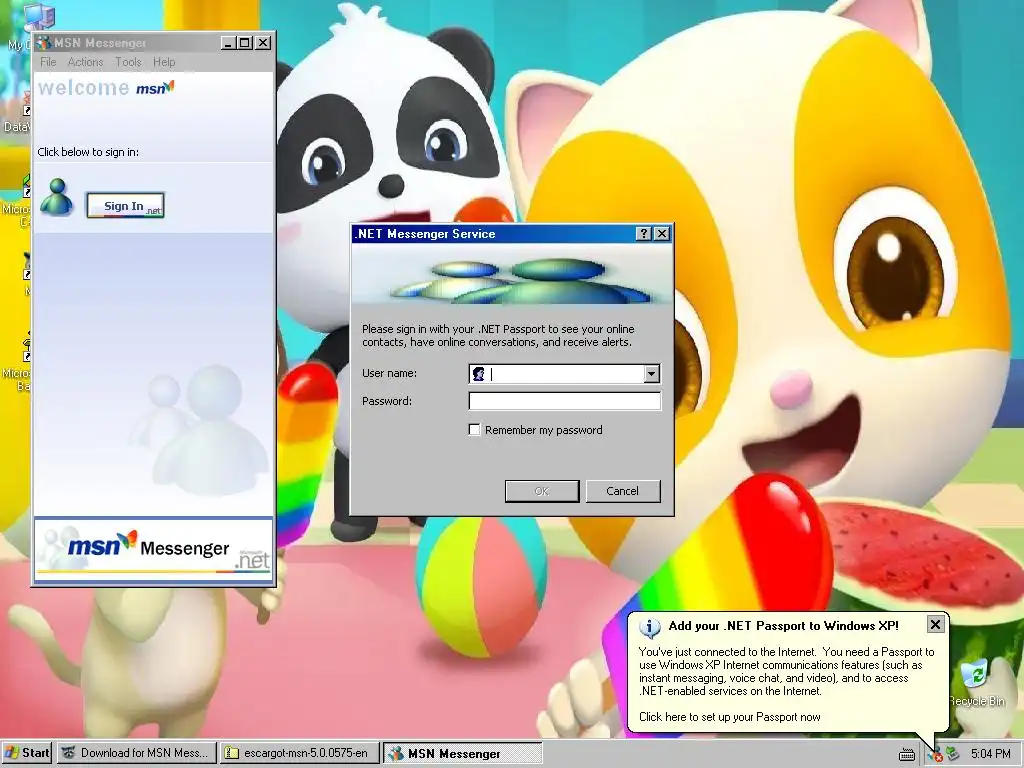Click MSN Messenger tray icon with red mark
Screen dimensions: 1024x768
[935, 754]
